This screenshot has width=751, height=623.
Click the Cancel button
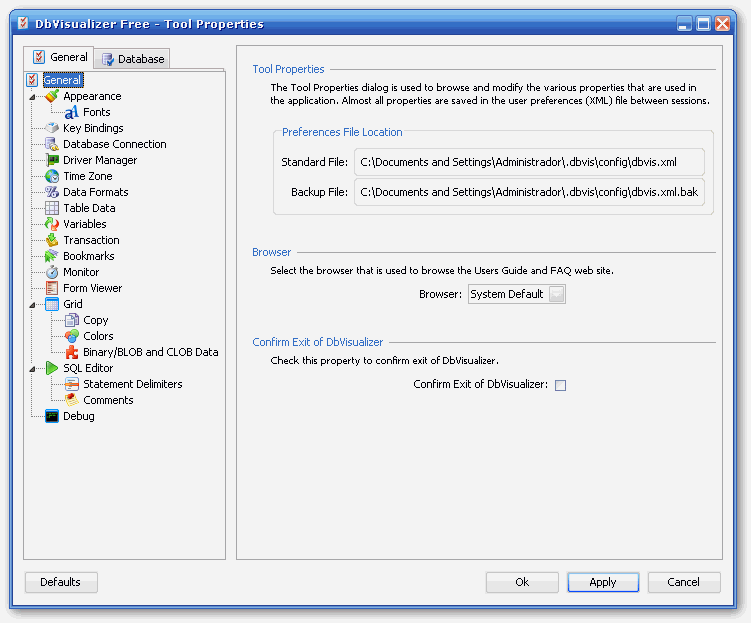(683, 582)
